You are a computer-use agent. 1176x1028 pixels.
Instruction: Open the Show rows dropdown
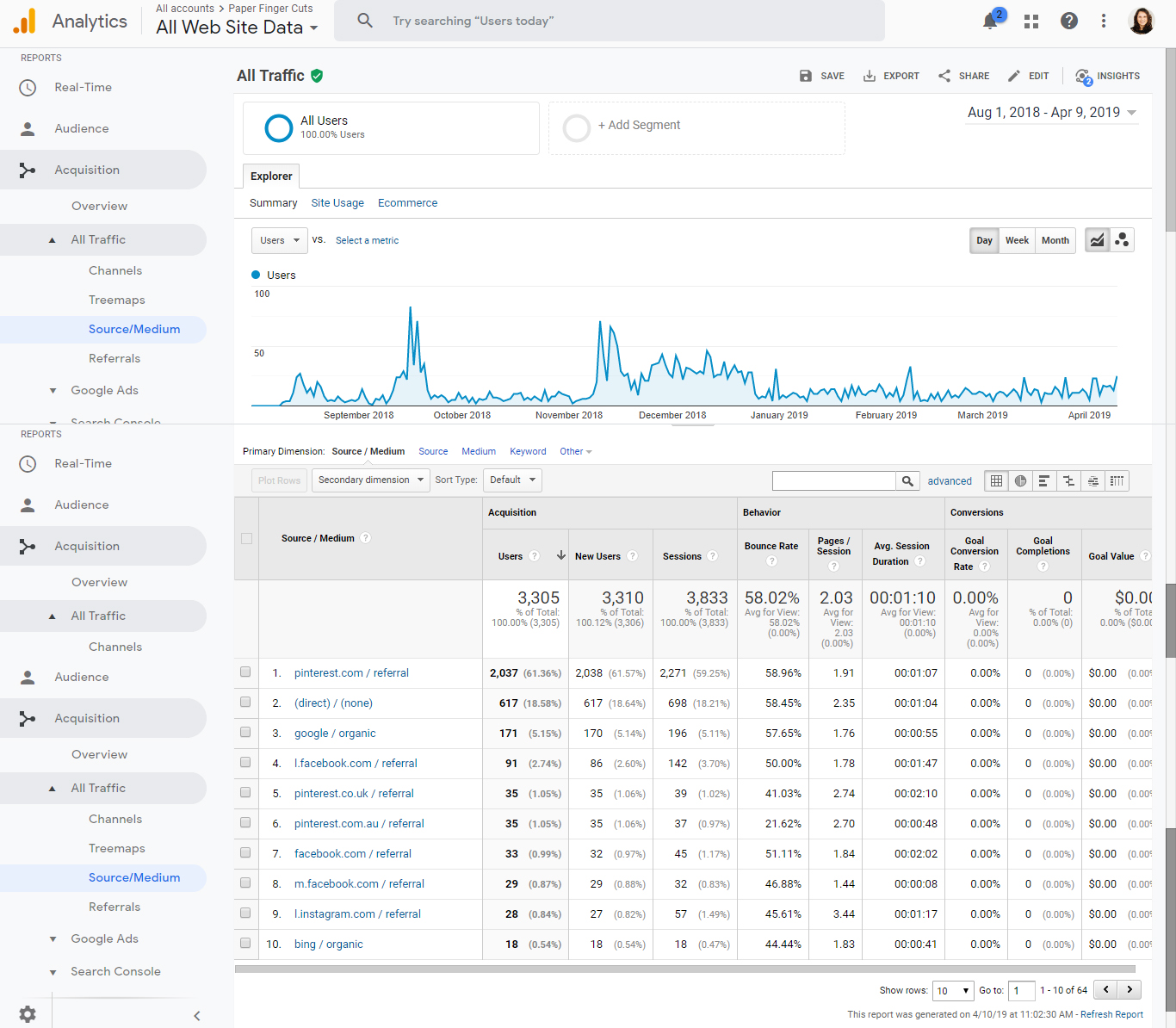point(953,991)
